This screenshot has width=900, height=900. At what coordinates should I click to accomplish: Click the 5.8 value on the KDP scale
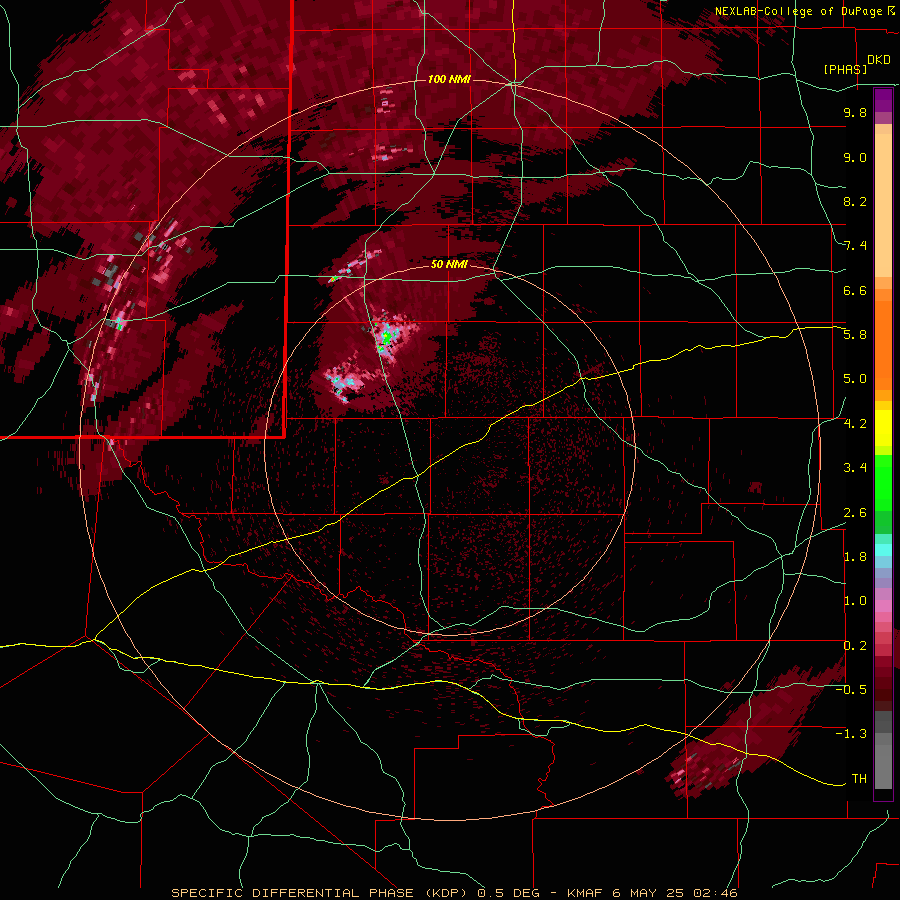coord(855,335)
